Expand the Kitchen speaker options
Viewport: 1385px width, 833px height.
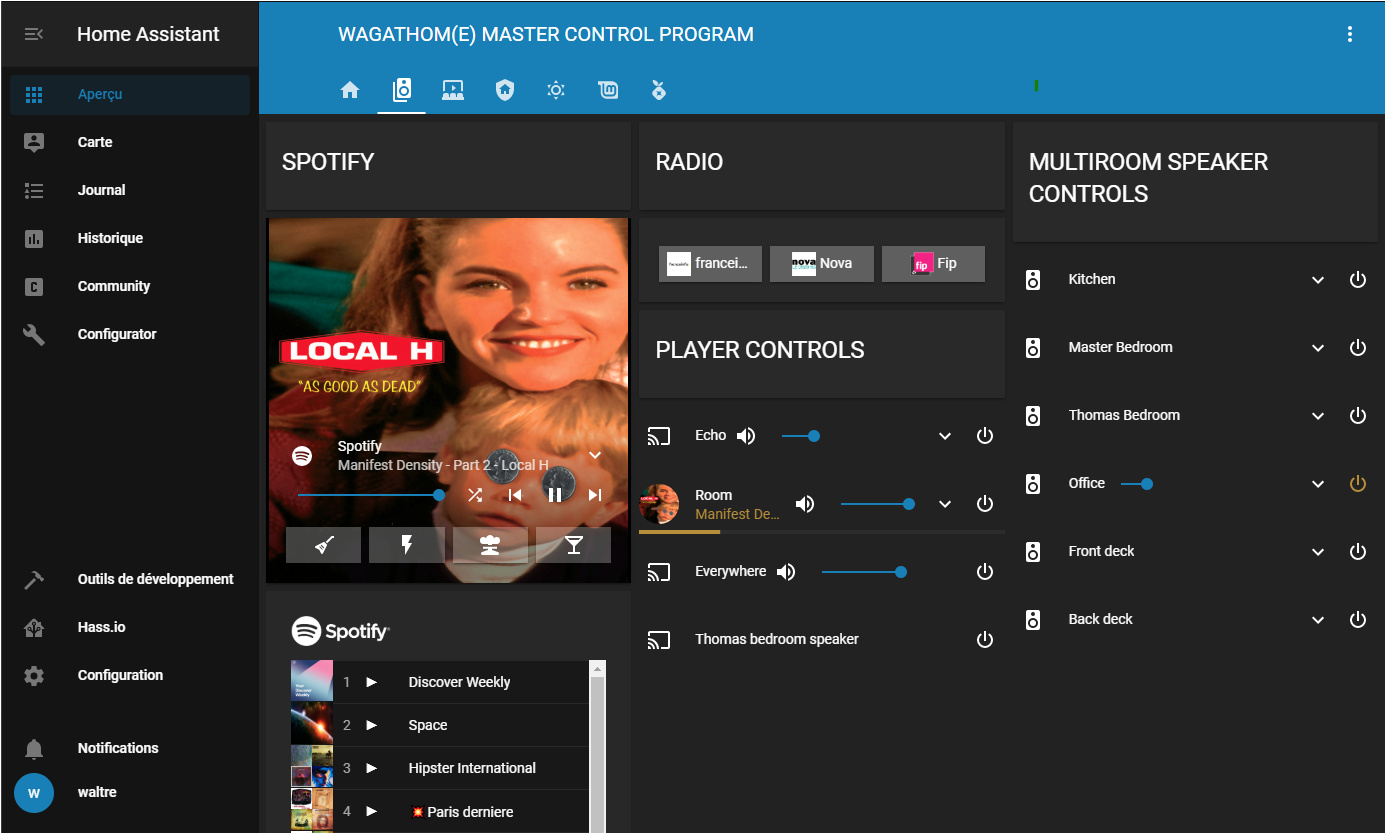coord(1318,280)
